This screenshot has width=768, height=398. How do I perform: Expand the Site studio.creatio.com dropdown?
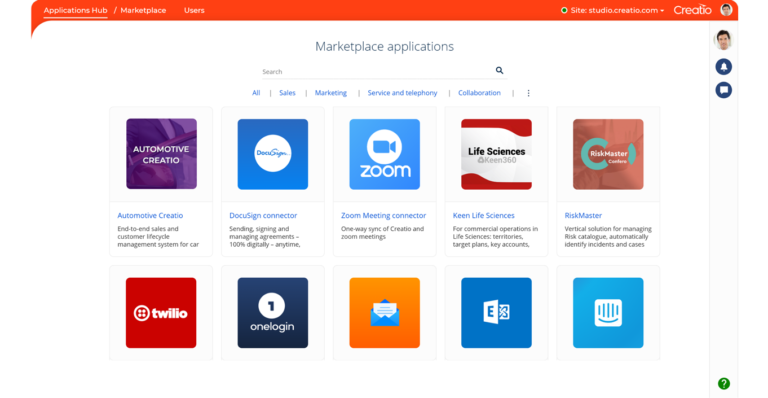click(613, 10)
